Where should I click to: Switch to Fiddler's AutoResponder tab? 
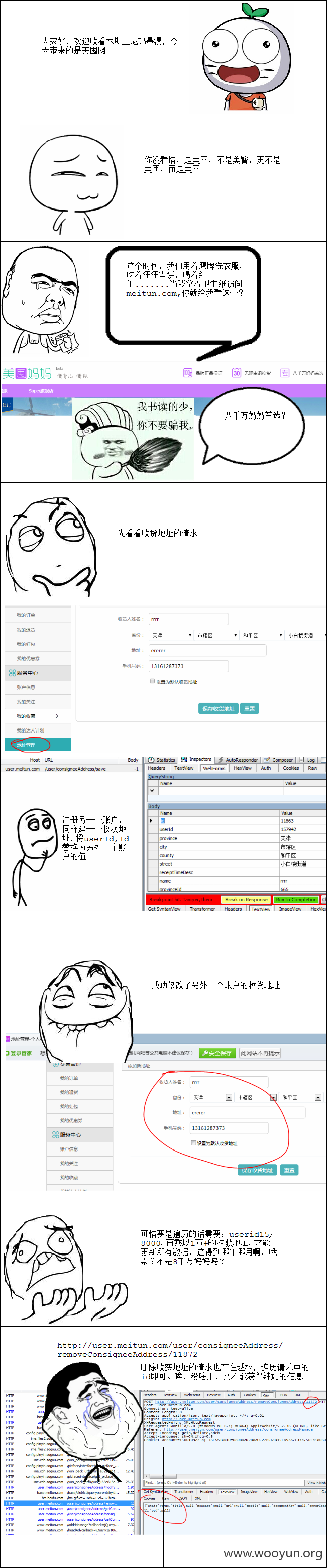tap(238, 760)
